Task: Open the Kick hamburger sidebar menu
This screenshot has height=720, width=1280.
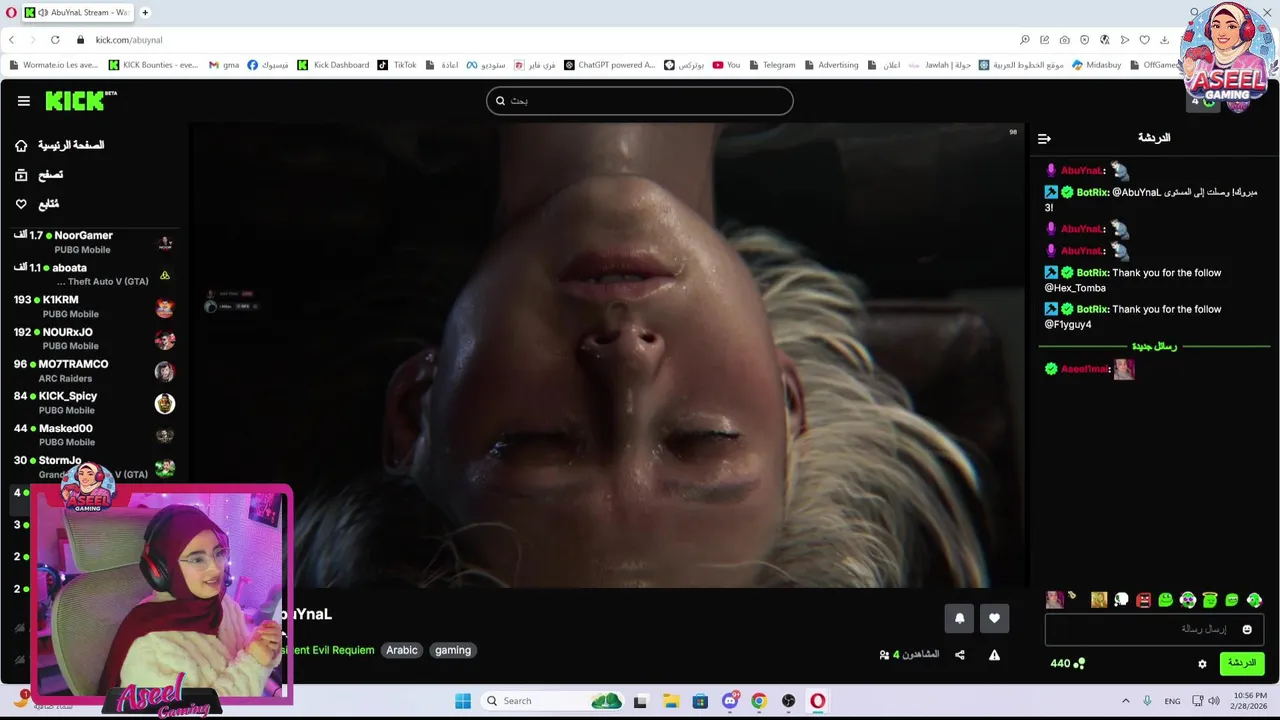Action: coord(23,101)
